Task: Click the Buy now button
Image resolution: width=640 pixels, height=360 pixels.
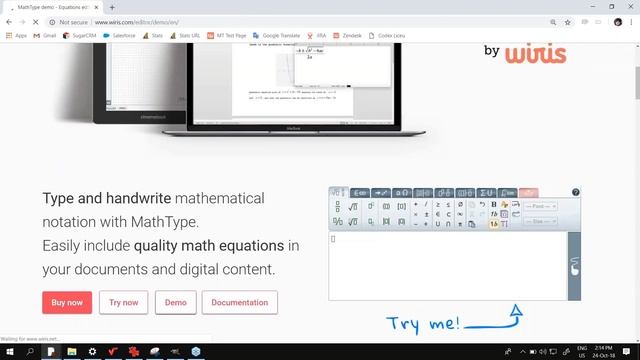Action: tap(67, 302)
